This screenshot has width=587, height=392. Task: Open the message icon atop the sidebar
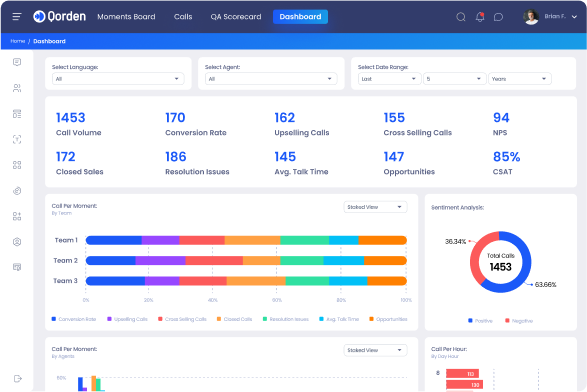coord(17,62)
